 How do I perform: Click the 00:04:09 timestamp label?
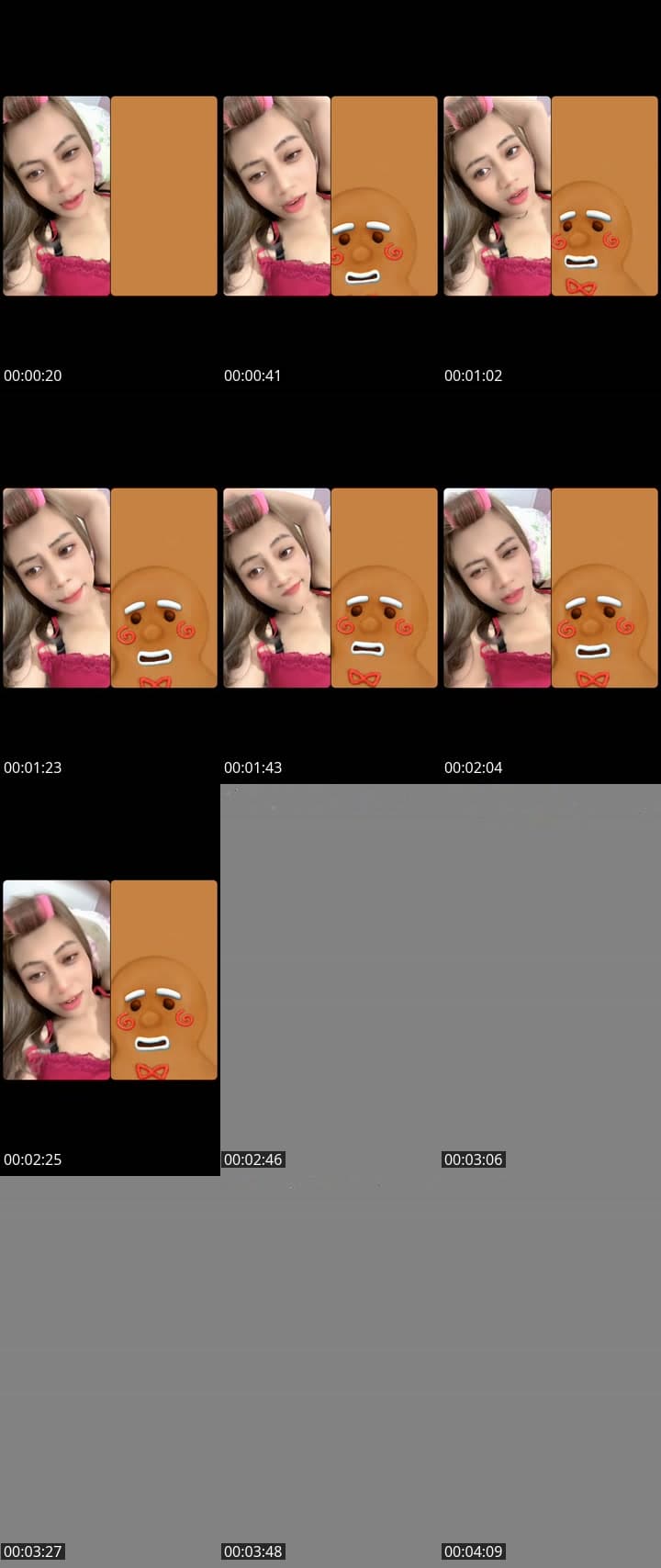click(474, 1551)
